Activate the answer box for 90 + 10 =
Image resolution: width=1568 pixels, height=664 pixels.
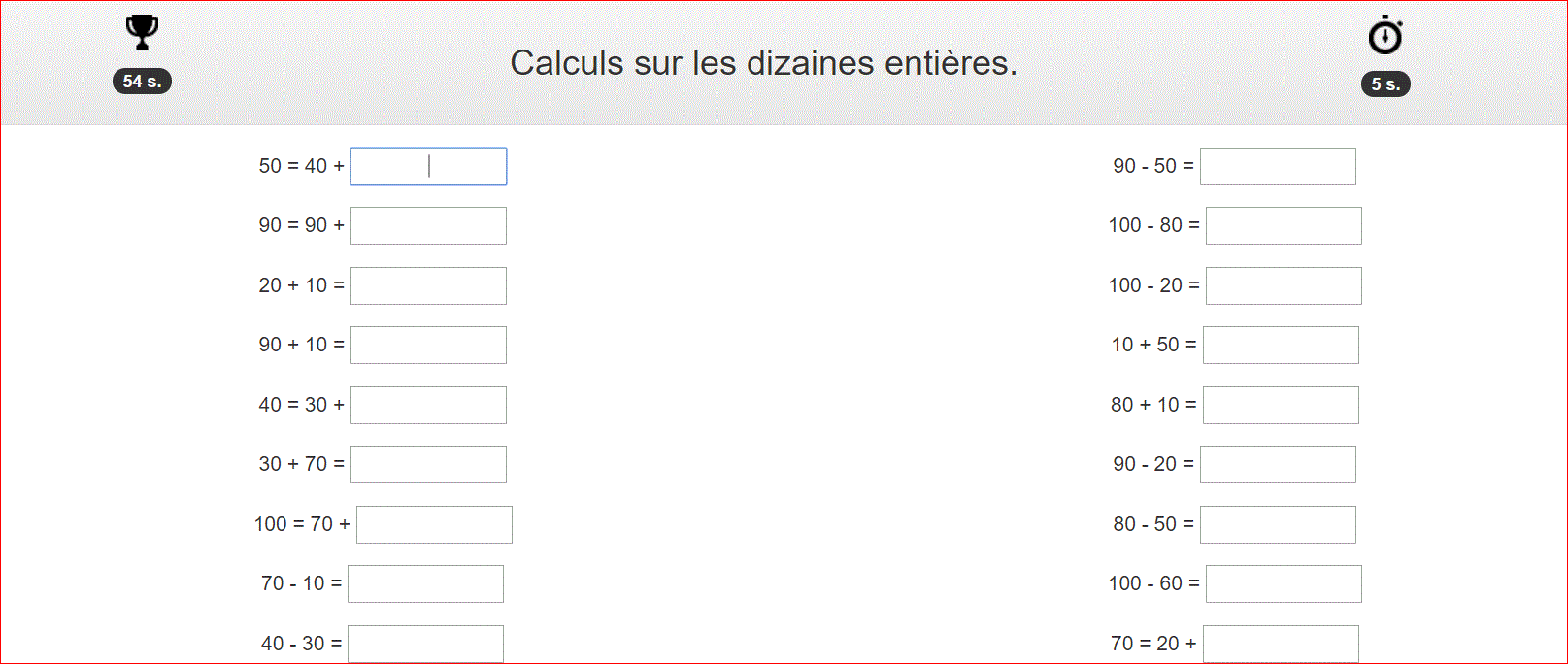428,345
